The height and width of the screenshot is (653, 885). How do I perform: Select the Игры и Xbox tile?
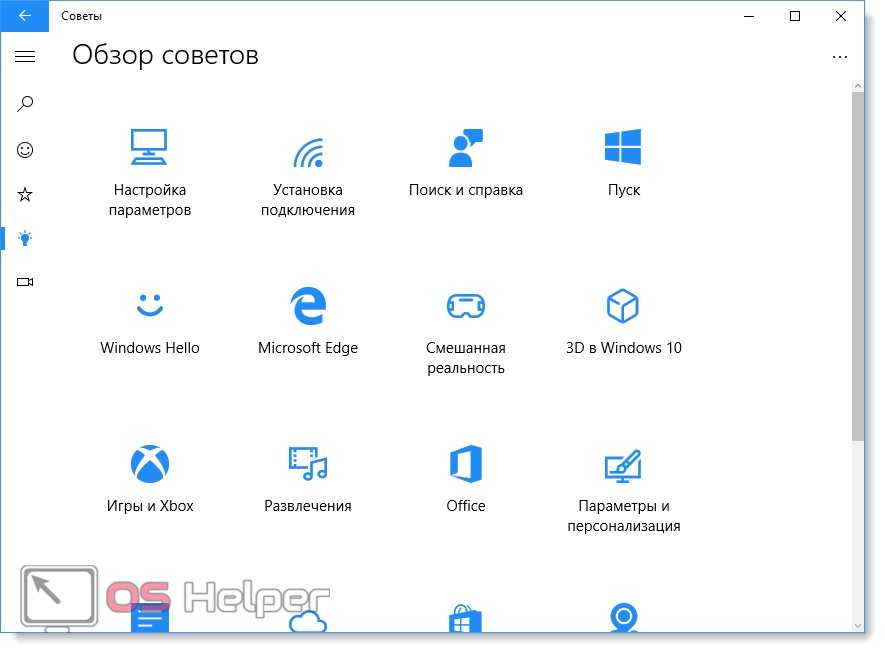pos(150,478)
